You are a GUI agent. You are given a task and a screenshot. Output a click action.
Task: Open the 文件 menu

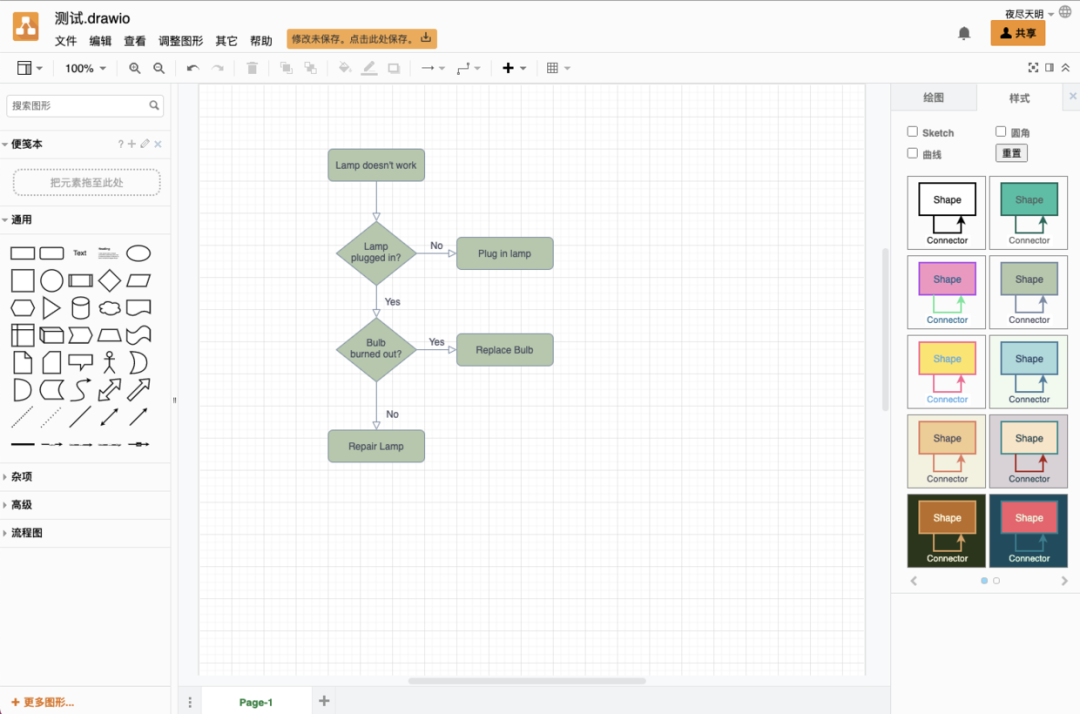click(65, 41)
